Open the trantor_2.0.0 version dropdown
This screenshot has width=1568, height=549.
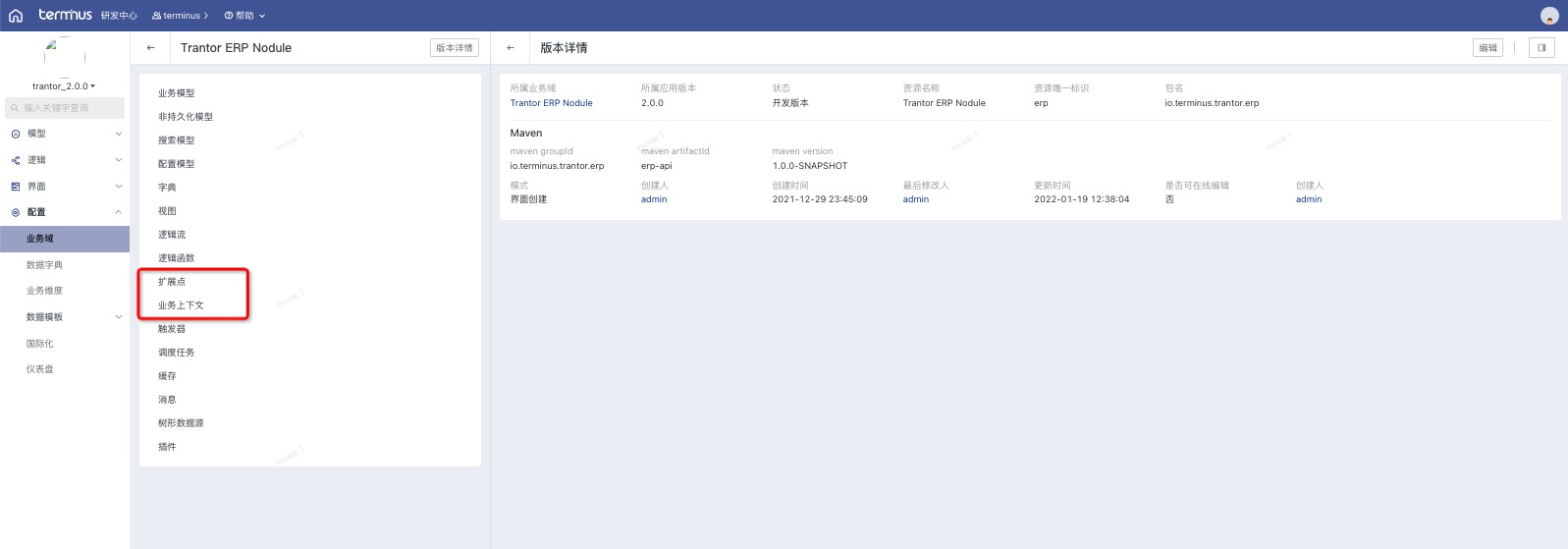tap(64, 86)
